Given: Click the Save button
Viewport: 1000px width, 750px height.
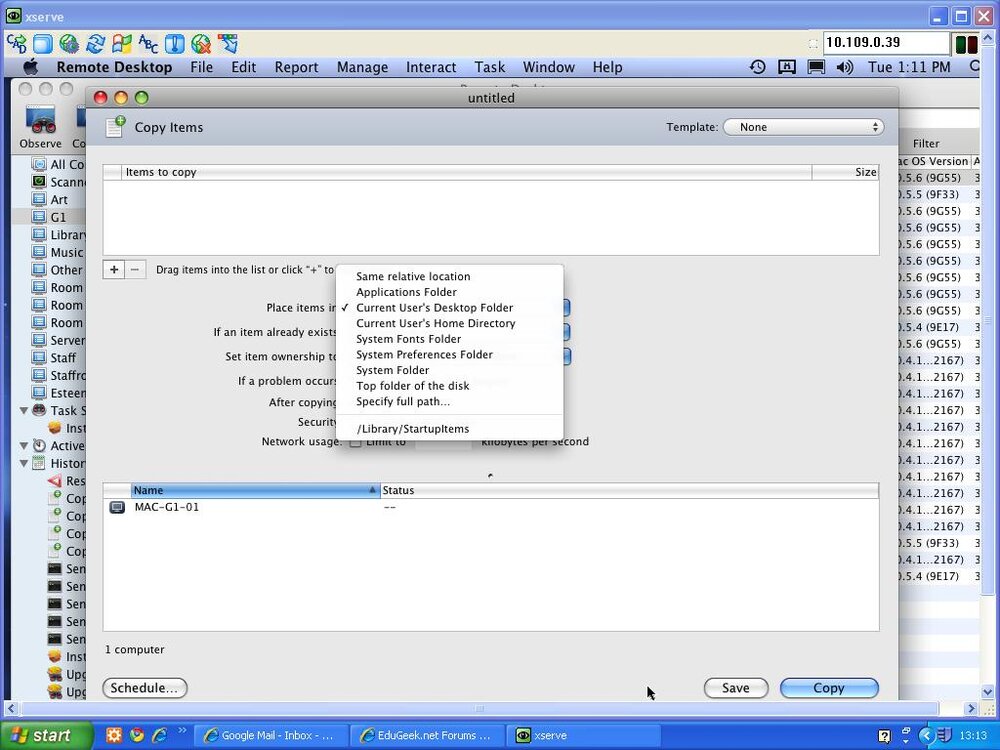Looking at the screenshot, I should [735, 688].
